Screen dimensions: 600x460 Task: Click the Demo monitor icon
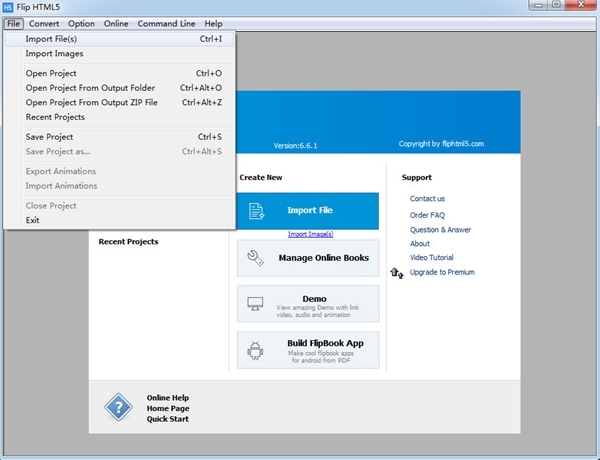(x=256, y=303)
